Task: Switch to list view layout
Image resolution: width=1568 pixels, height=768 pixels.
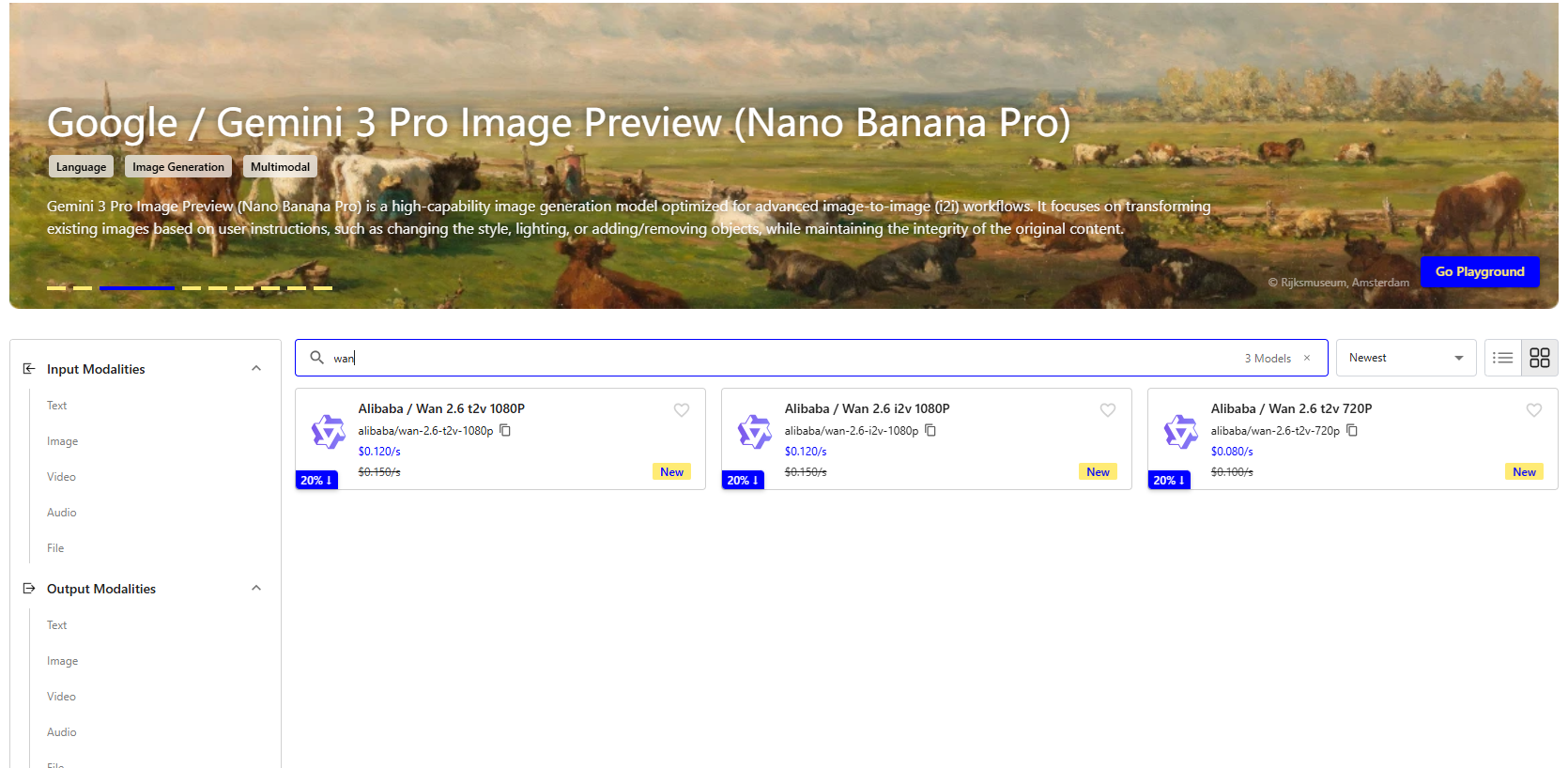Action: coord(1503,358)
